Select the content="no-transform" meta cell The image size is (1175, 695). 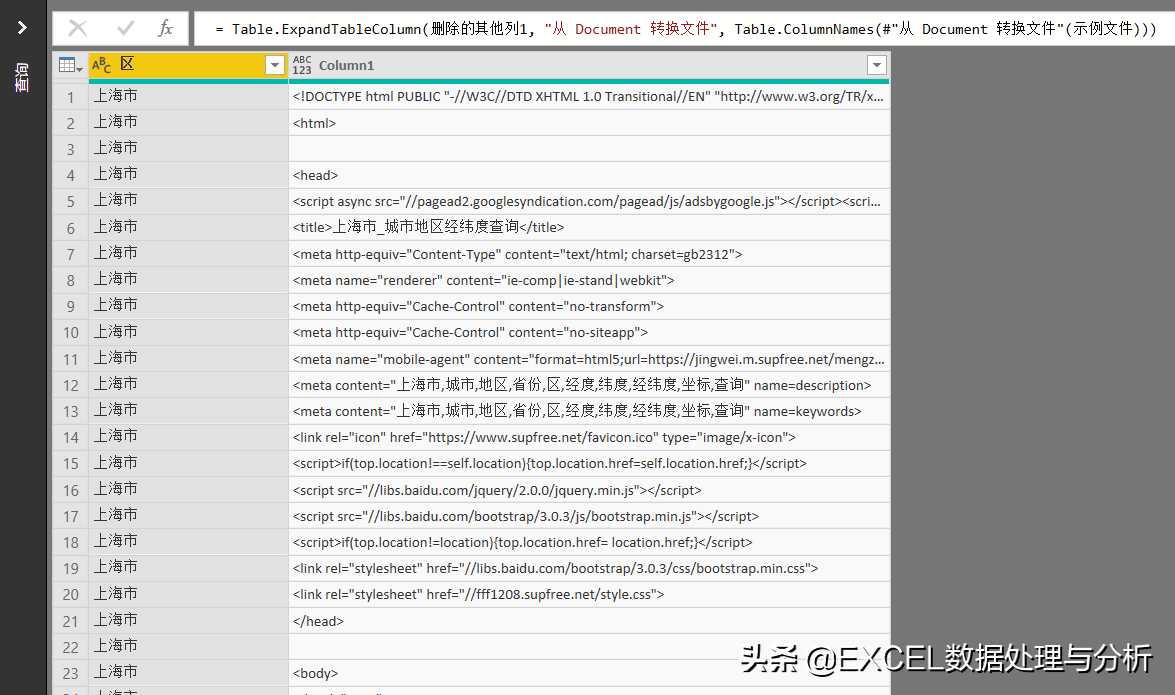[589, 307]
